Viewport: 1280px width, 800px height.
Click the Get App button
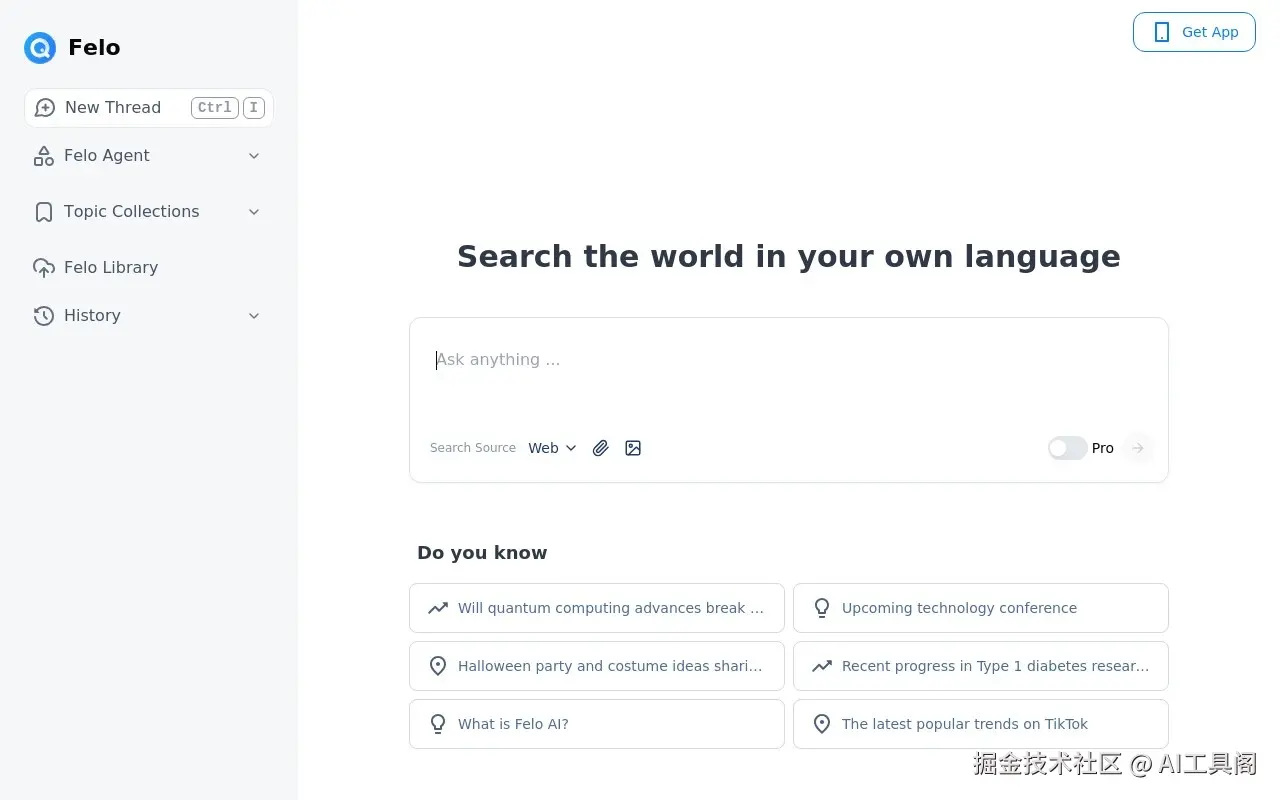1194,32
